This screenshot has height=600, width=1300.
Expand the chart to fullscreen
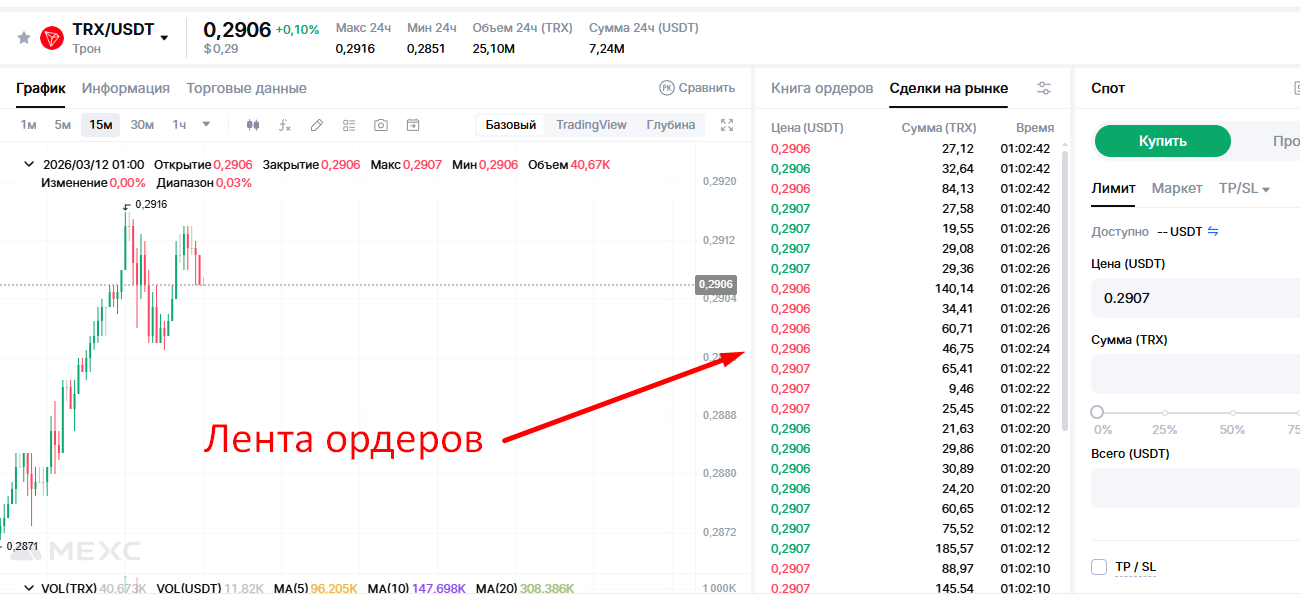pyautogui.click(x=727, y=125)
